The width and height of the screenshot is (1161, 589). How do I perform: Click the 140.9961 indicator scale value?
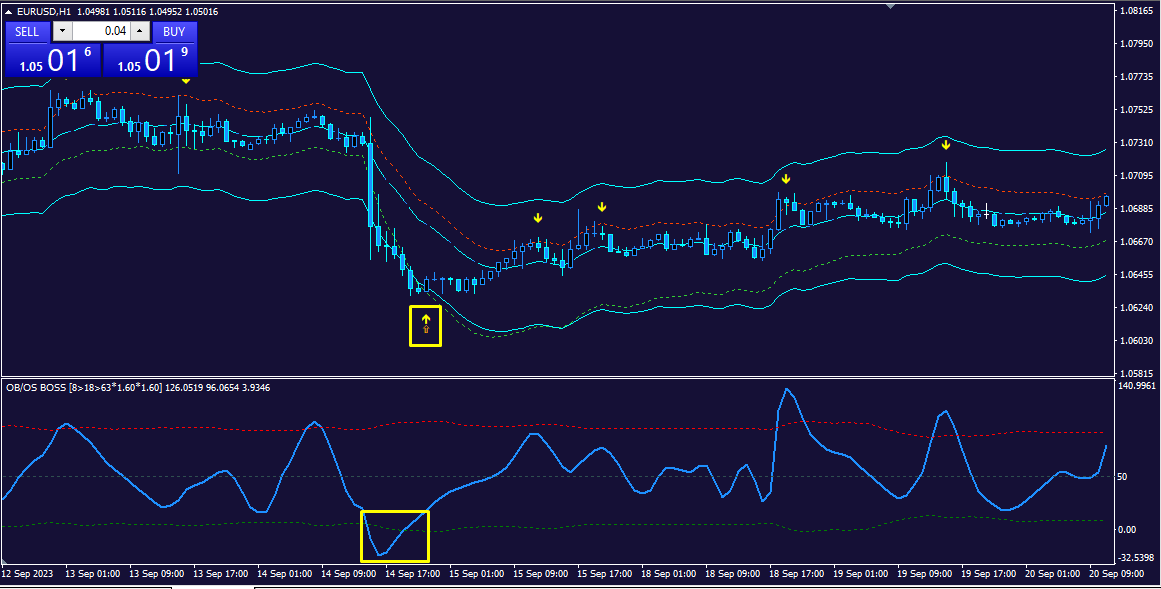[1138, 386]
